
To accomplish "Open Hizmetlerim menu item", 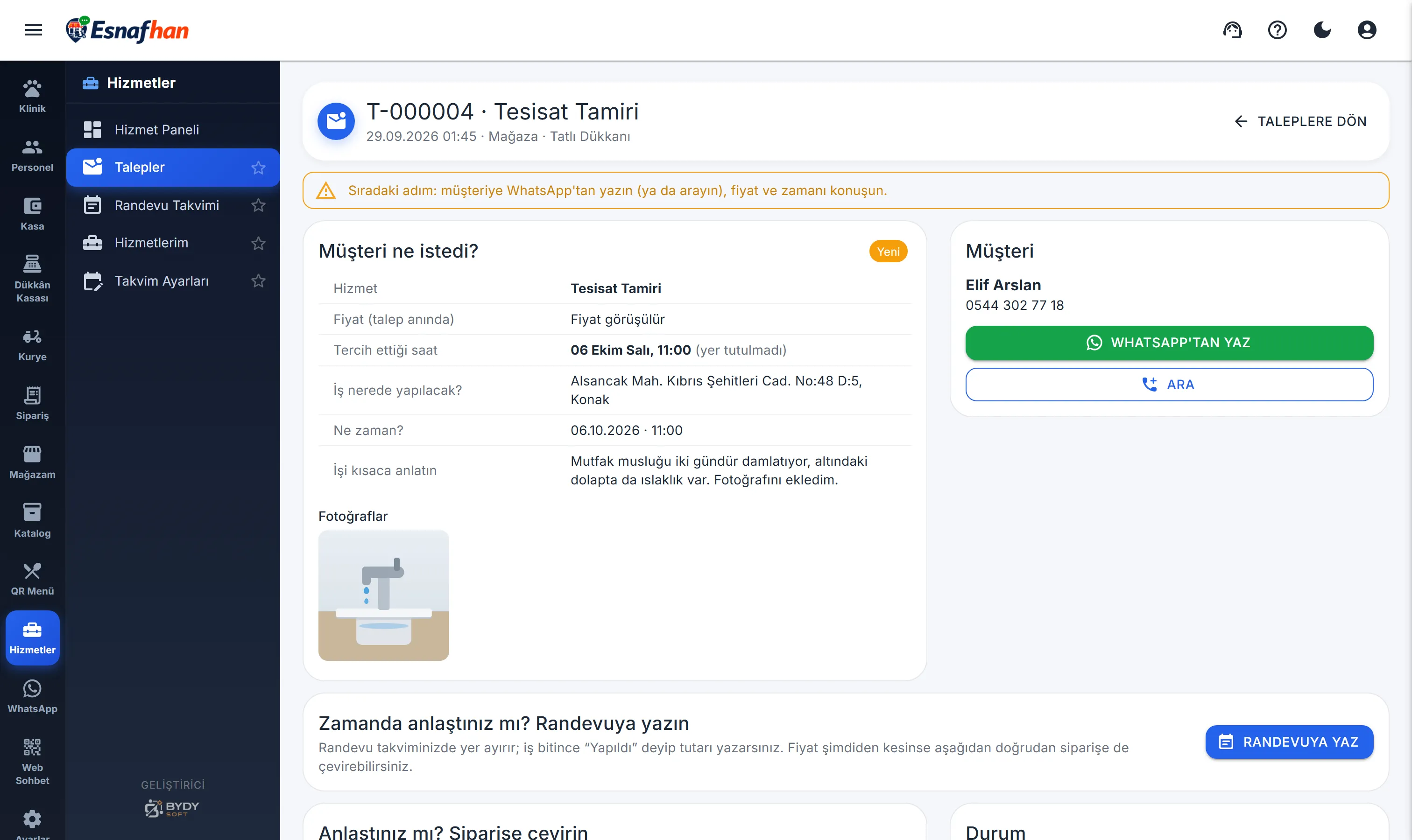I will tap(173, 243).
